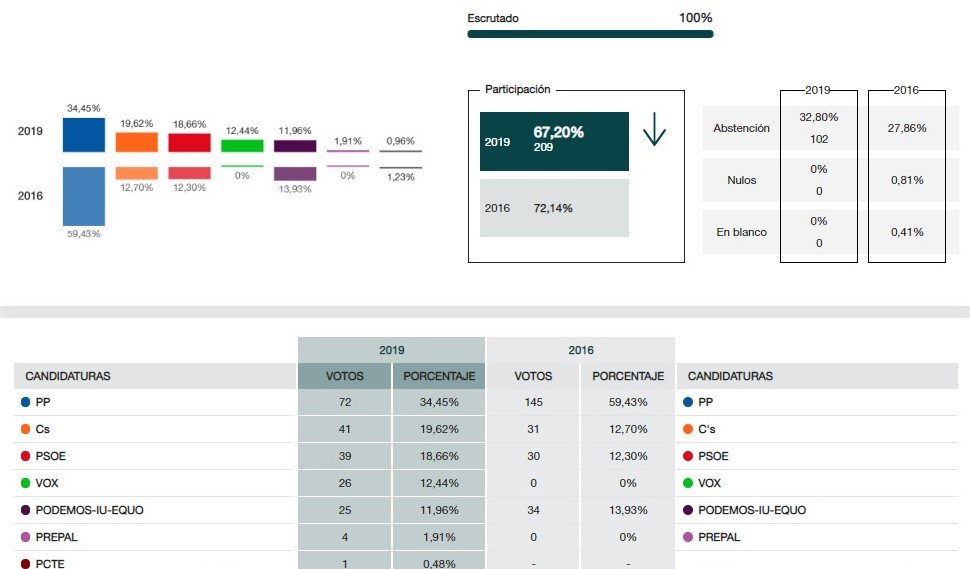
Task: Click the red PSOE dot in 2016 candidaturas
Action: coord(688,456)
